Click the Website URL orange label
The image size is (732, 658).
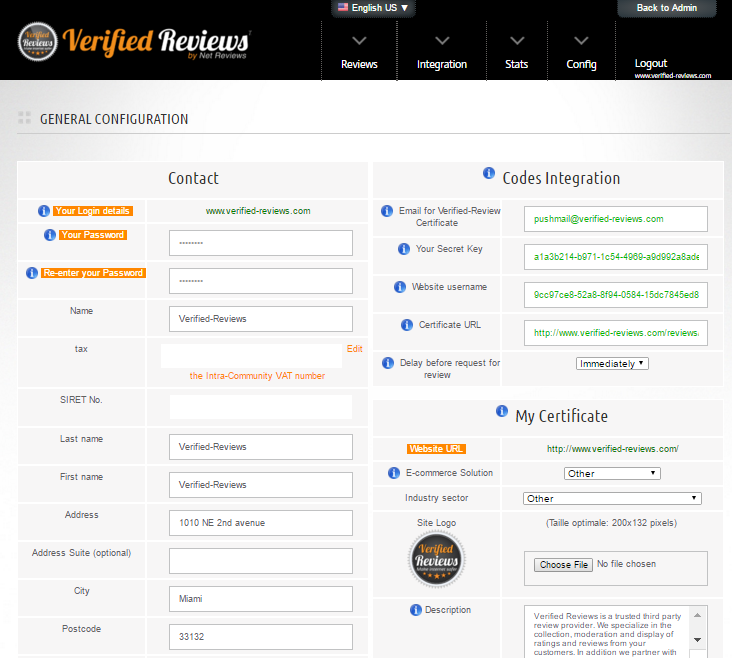436,449
